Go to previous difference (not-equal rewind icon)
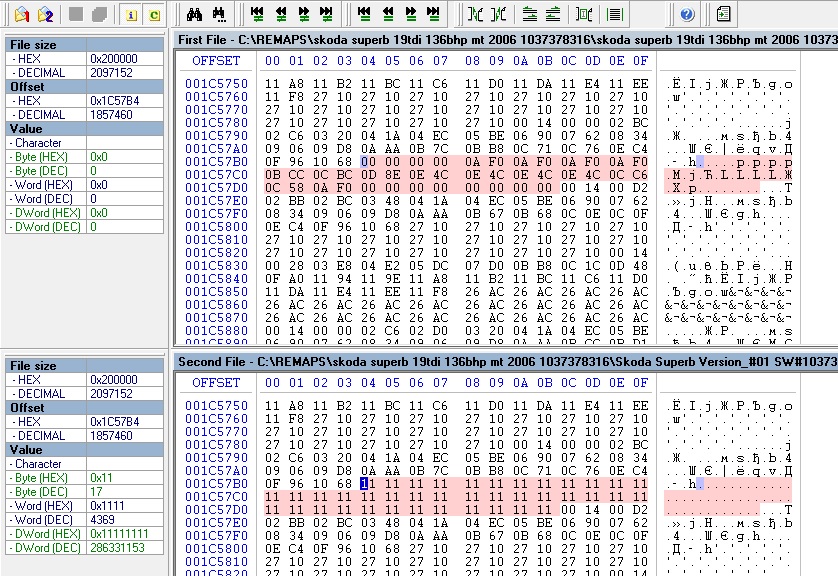This screenshot has height=576, width=838. [281, 14]
